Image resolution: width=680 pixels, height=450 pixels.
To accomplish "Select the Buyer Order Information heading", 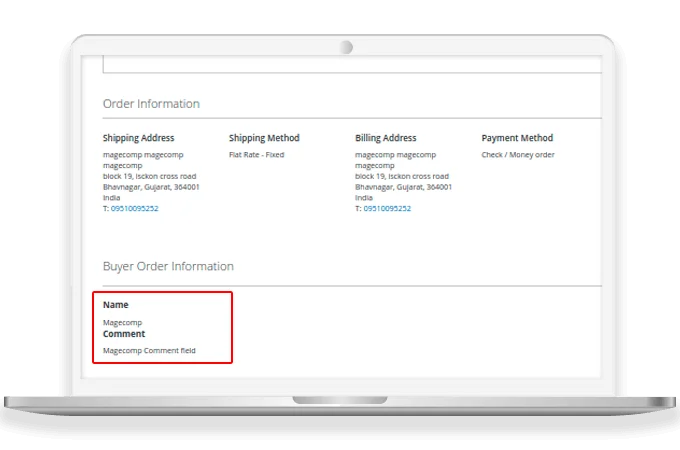I will tap(168, 266).
